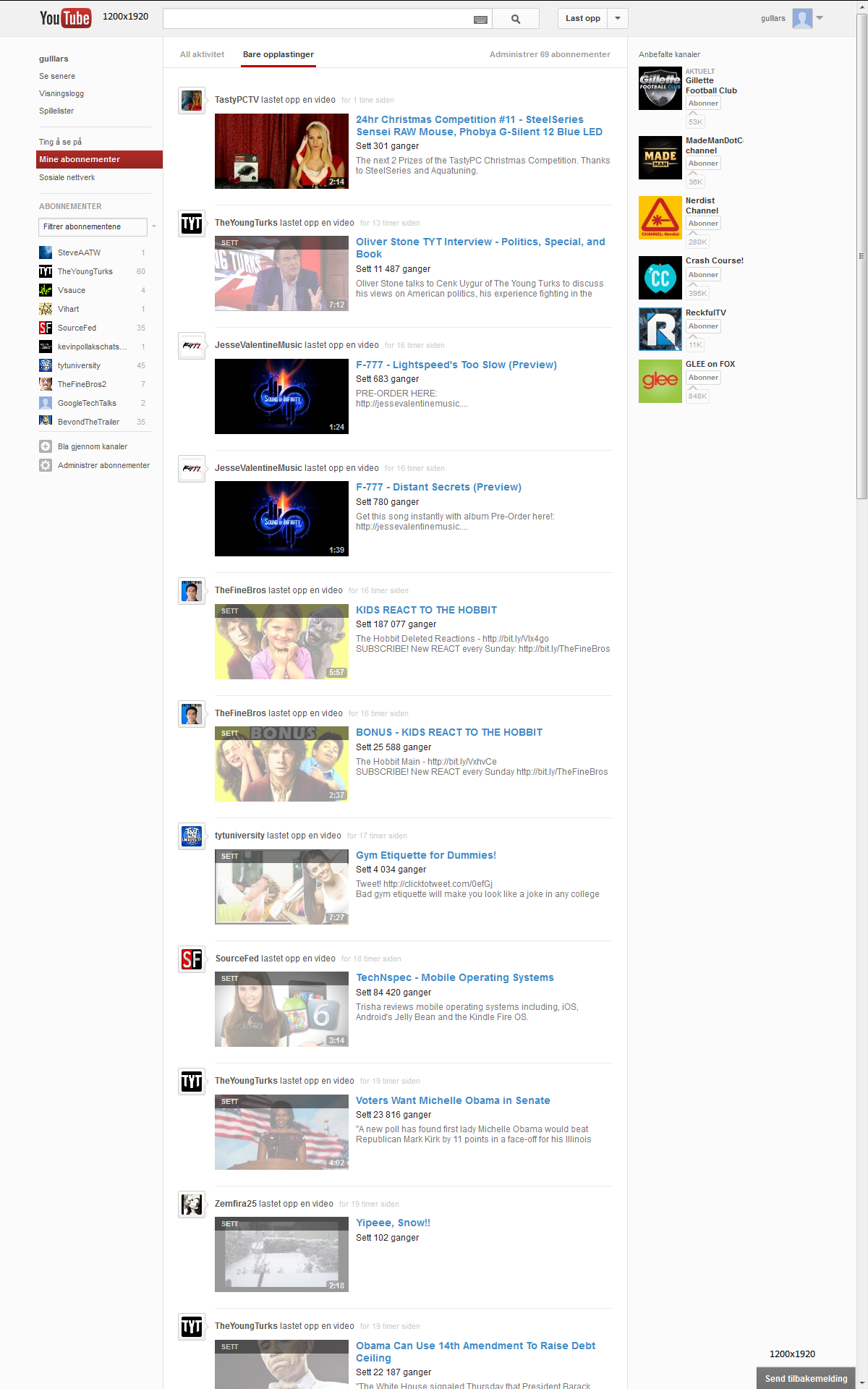This screenshot has width=868, height=1389.
Task: Open Zemfira25 avatar in the feed
Action: pyautogui.click(x=192, y=1205)
